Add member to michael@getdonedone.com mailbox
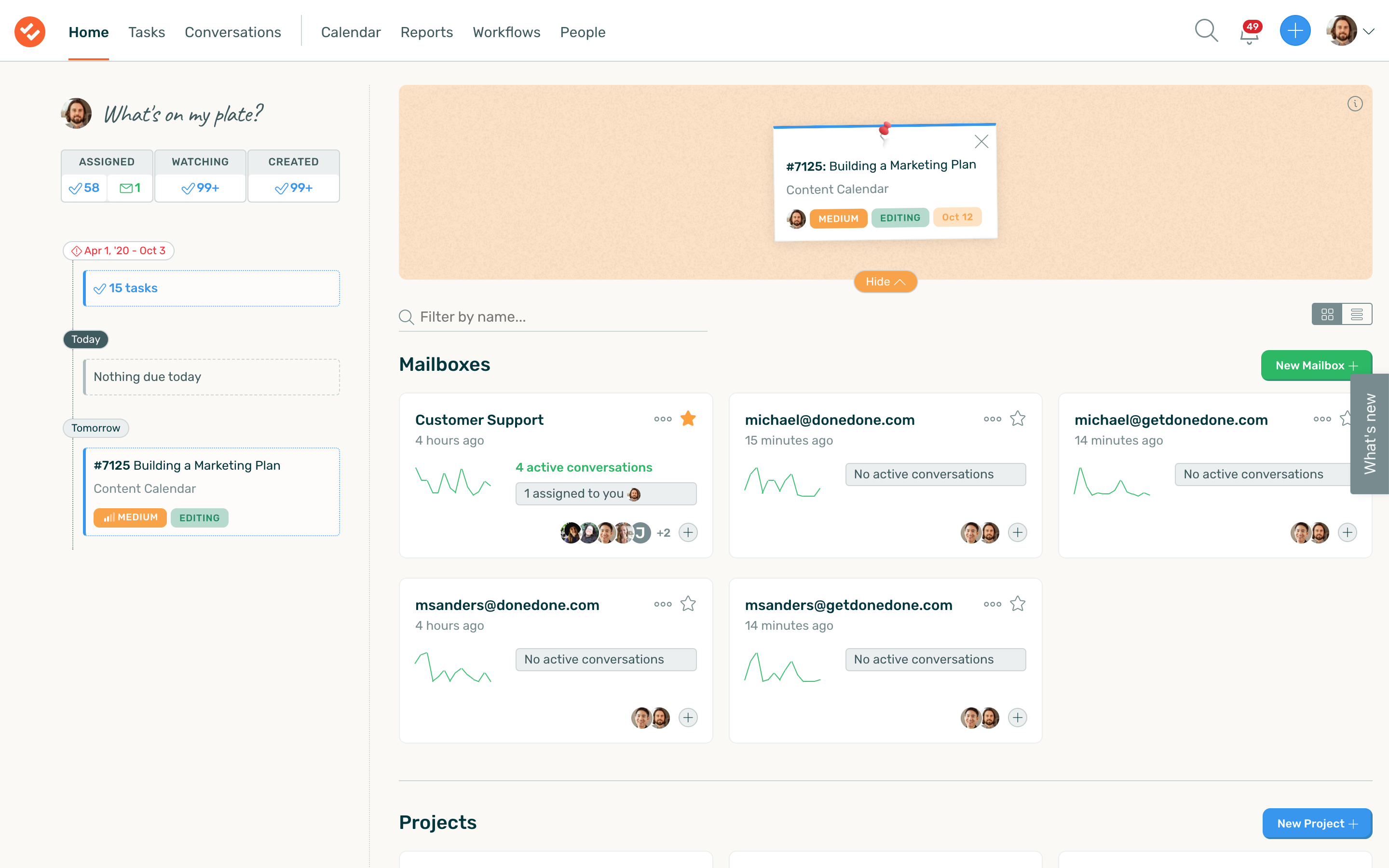Image resolution: width=1389 pixels, height=868 pixels. point(1347,532)
